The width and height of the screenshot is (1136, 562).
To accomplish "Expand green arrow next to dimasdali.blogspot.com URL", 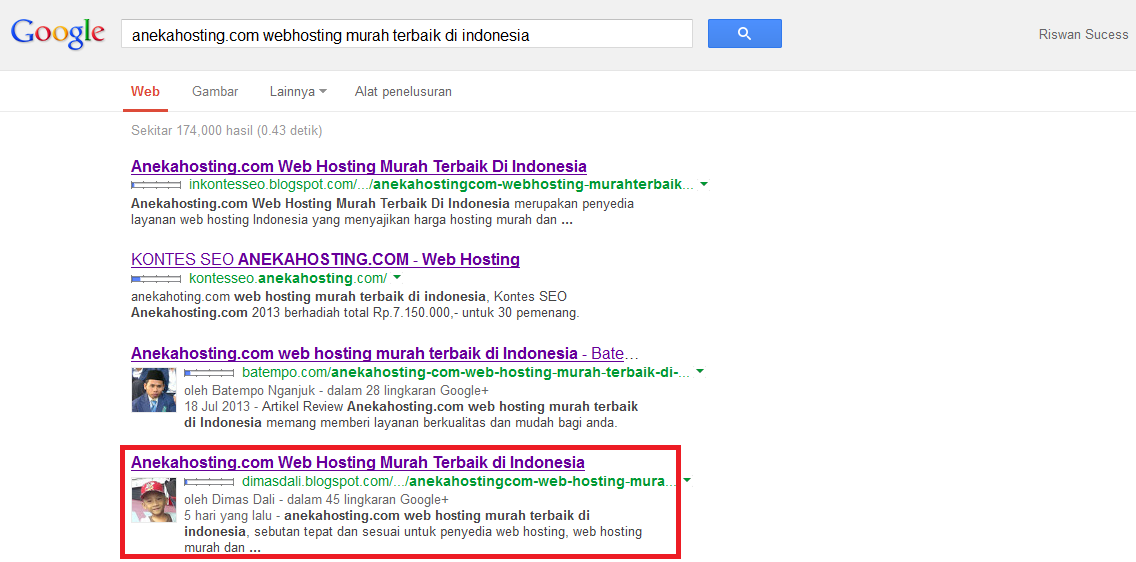I will [x=687, y=480].
